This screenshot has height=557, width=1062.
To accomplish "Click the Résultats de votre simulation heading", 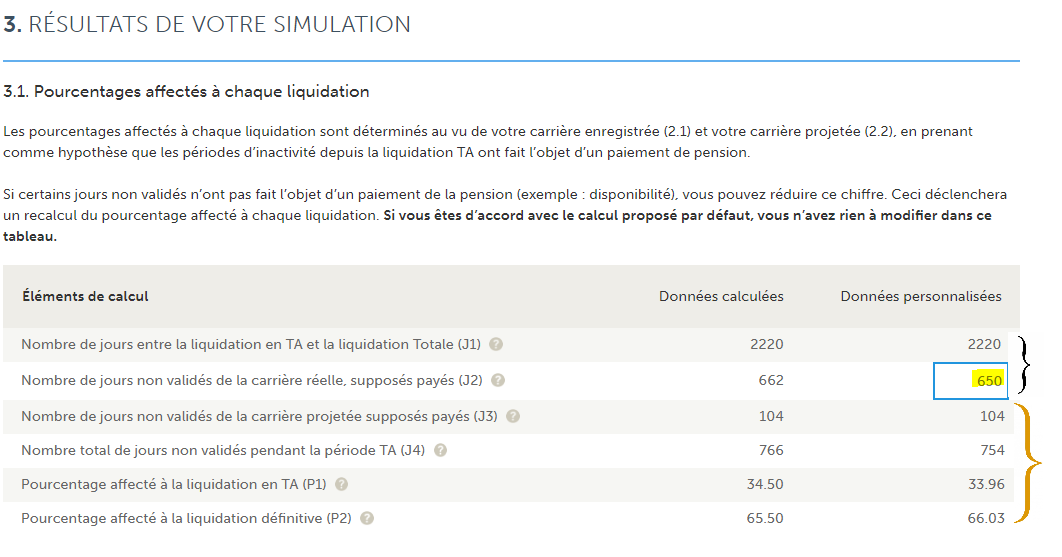I will click(207, 24).
